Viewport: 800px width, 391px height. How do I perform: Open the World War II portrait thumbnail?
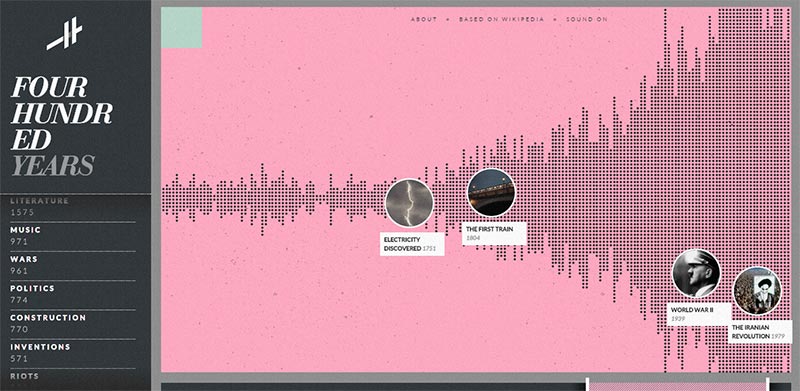pos(696,273)
